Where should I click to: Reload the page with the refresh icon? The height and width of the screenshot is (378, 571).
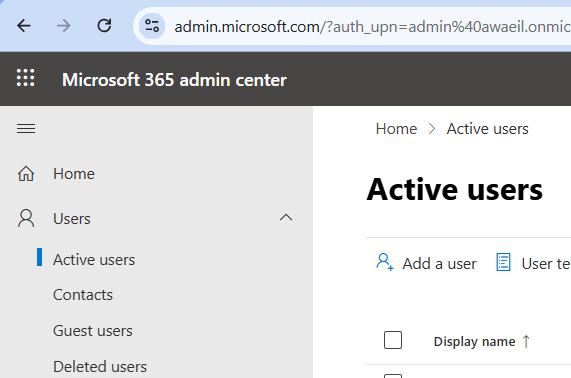(104, 26)
